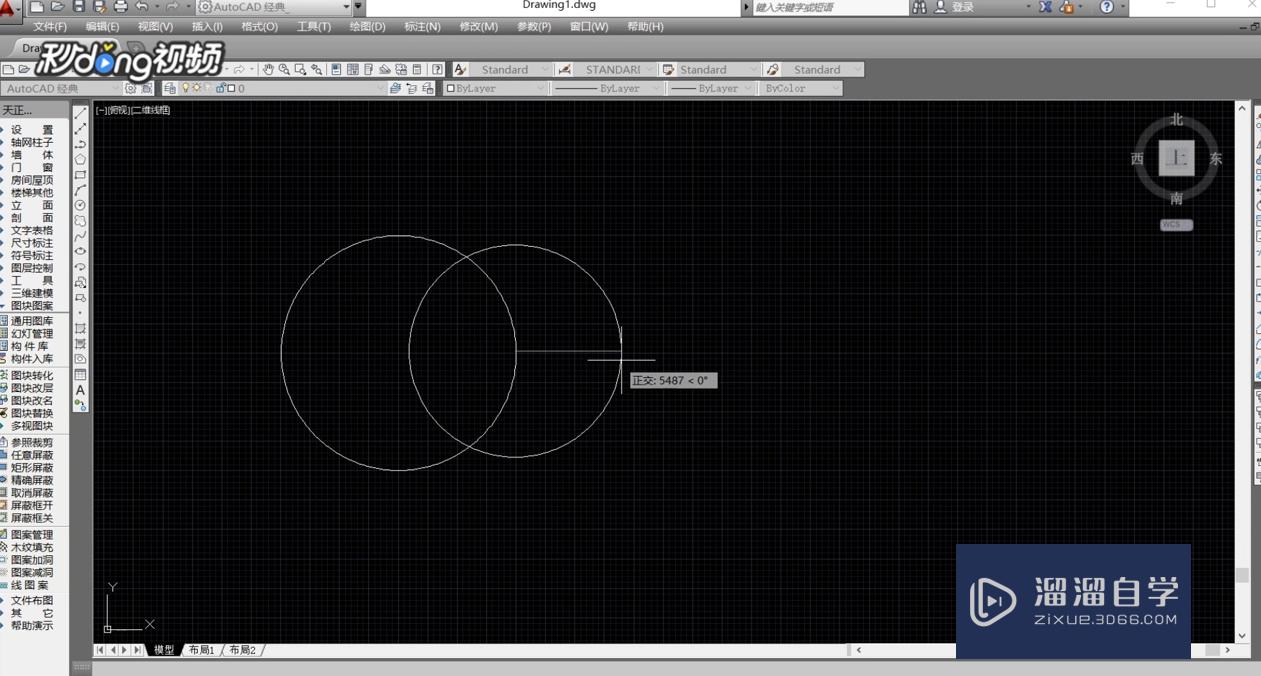Activate Zoom Window tool
The image size is (1261, 676).
[300, 69]
